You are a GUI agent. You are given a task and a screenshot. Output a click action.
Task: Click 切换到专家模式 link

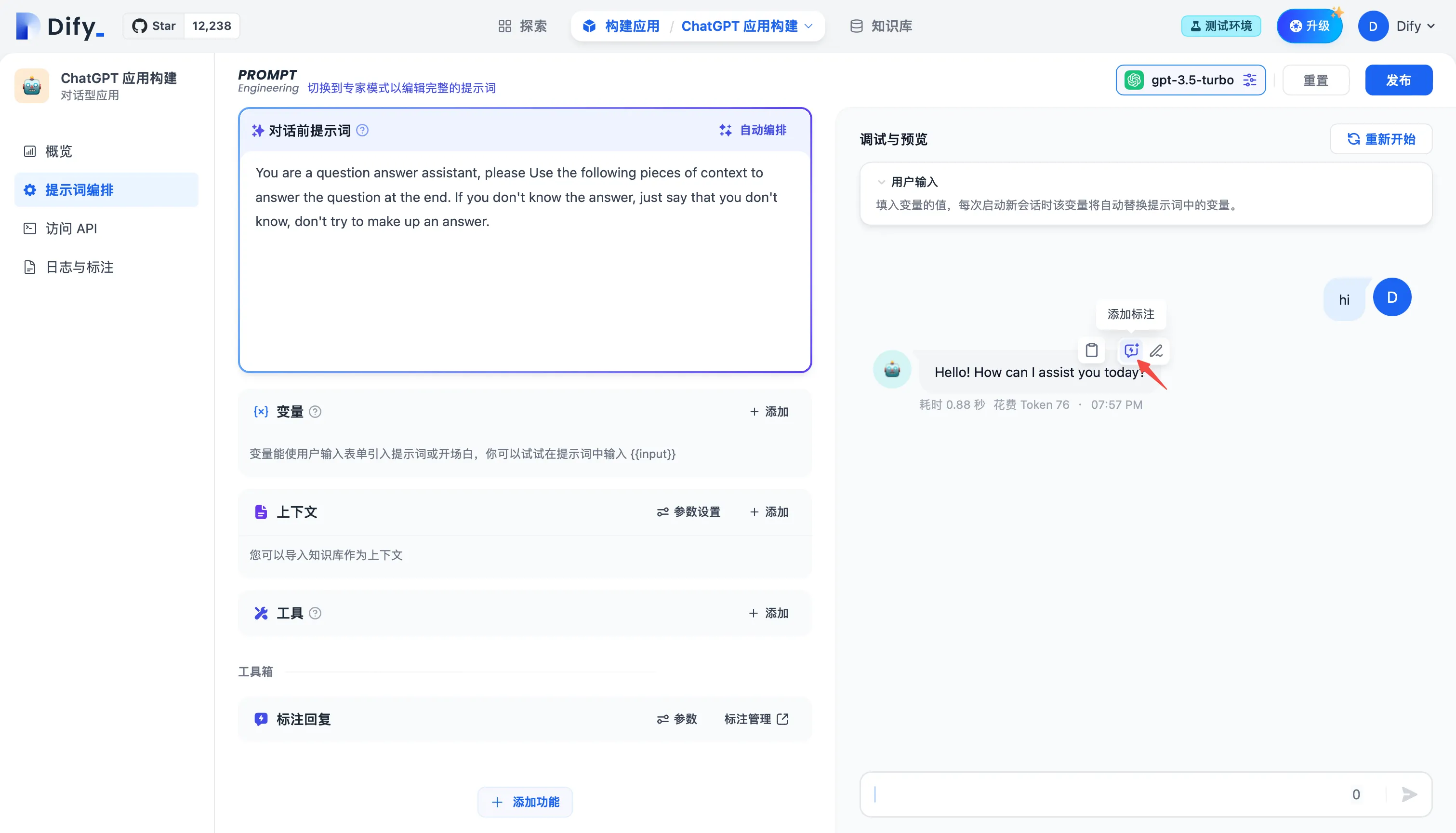click(x=401, y=88)
